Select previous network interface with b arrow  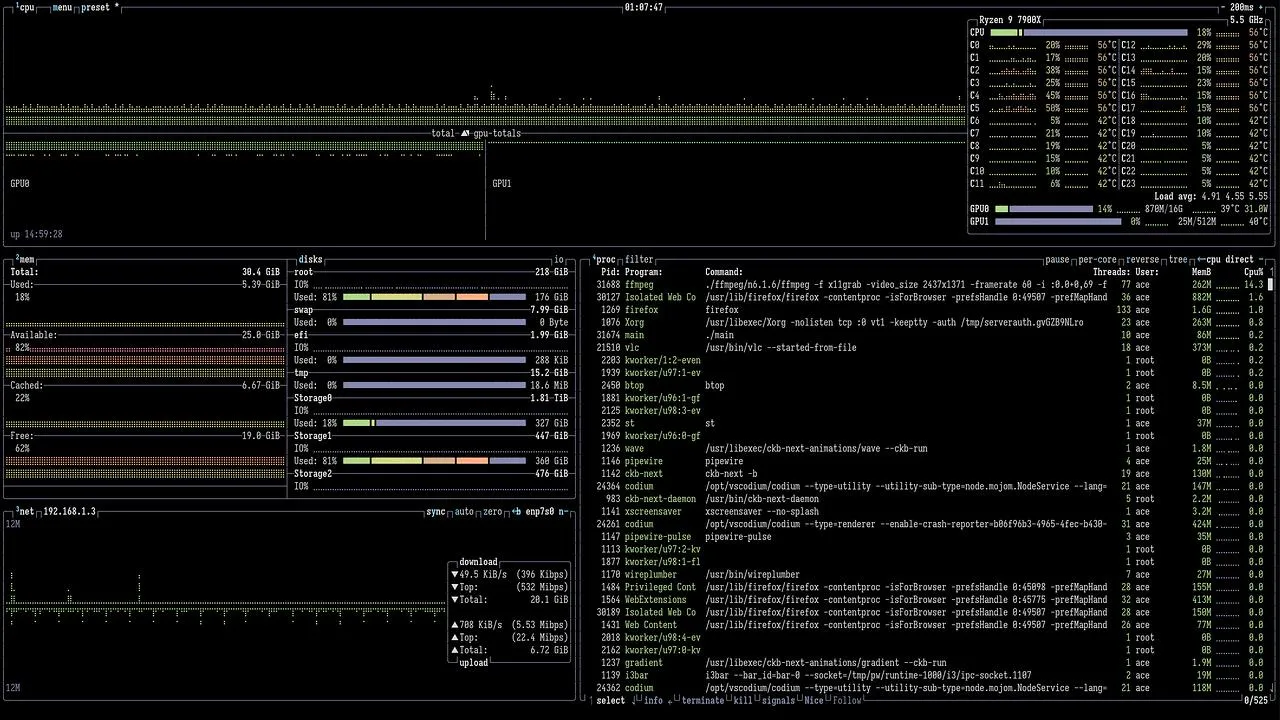(x=517, y=511)
